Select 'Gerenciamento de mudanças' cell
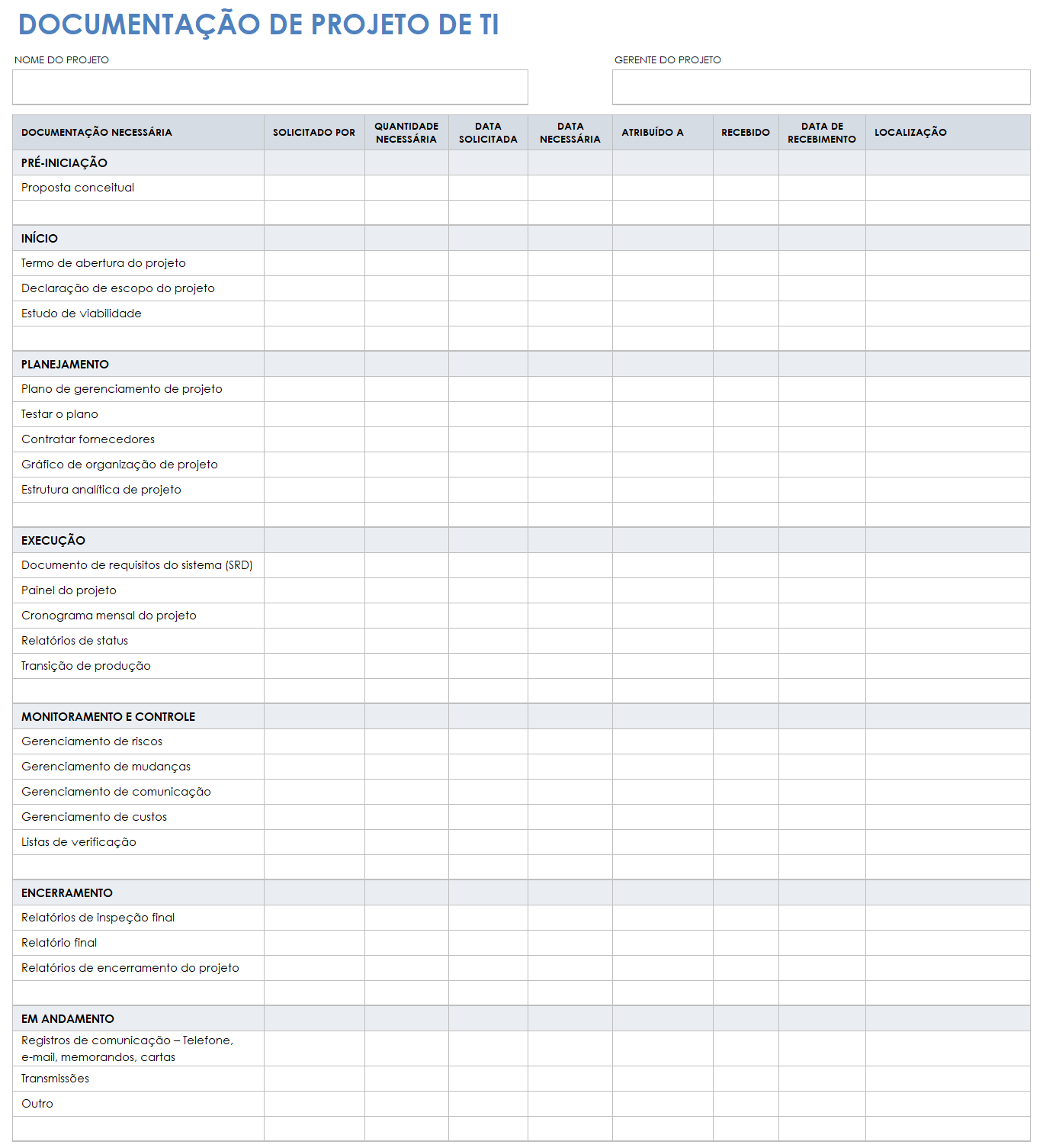This screenshot has height=1148, width=1043. 139,767
